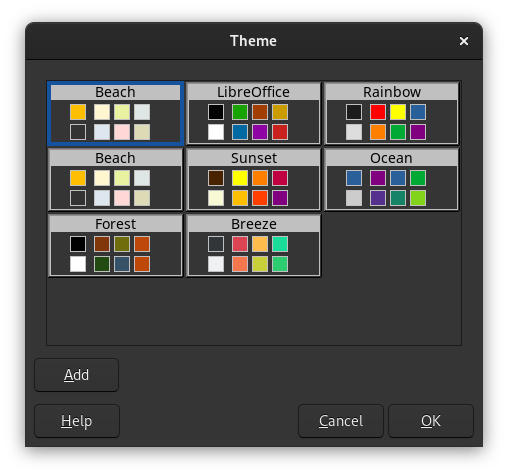Pick the Sunset theme

pyautogui.click(x=253, y=179)
